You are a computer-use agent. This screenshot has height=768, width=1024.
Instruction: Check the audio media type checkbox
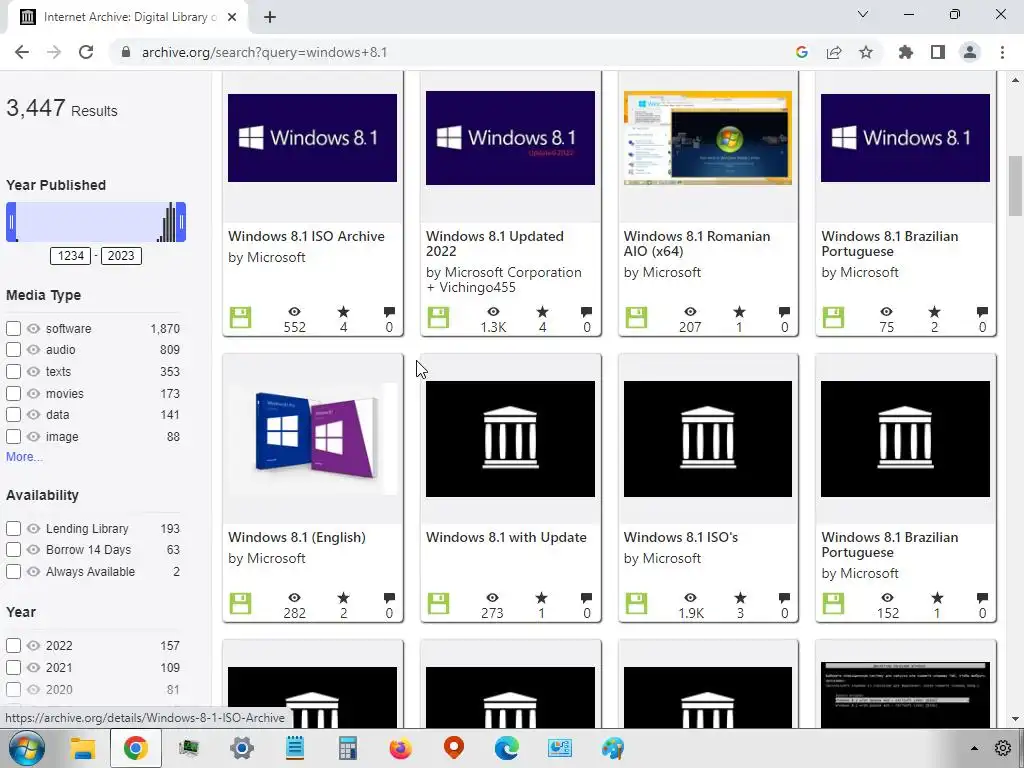click(x=13, y=349)
